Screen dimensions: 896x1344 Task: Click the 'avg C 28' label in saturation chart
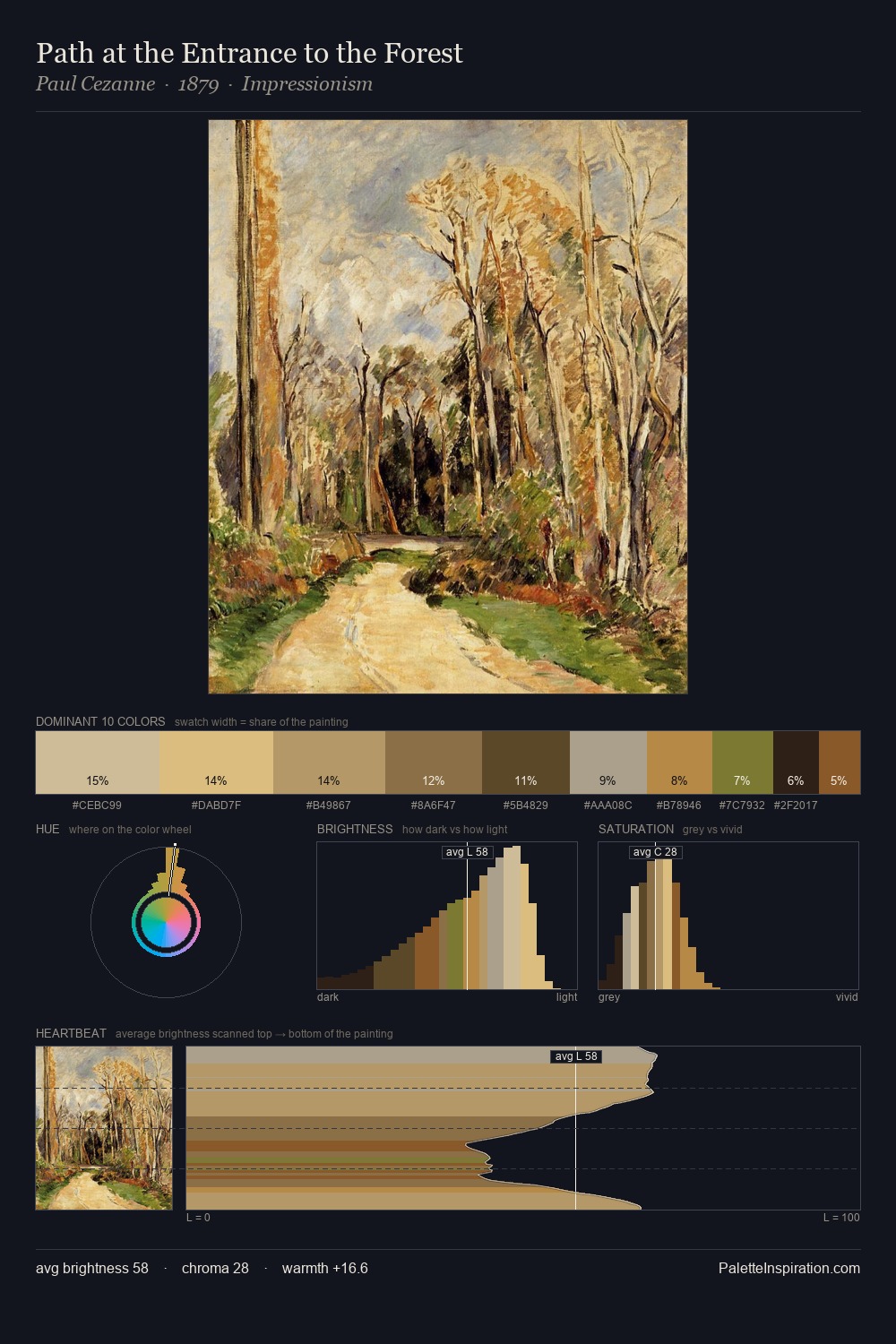655,852
